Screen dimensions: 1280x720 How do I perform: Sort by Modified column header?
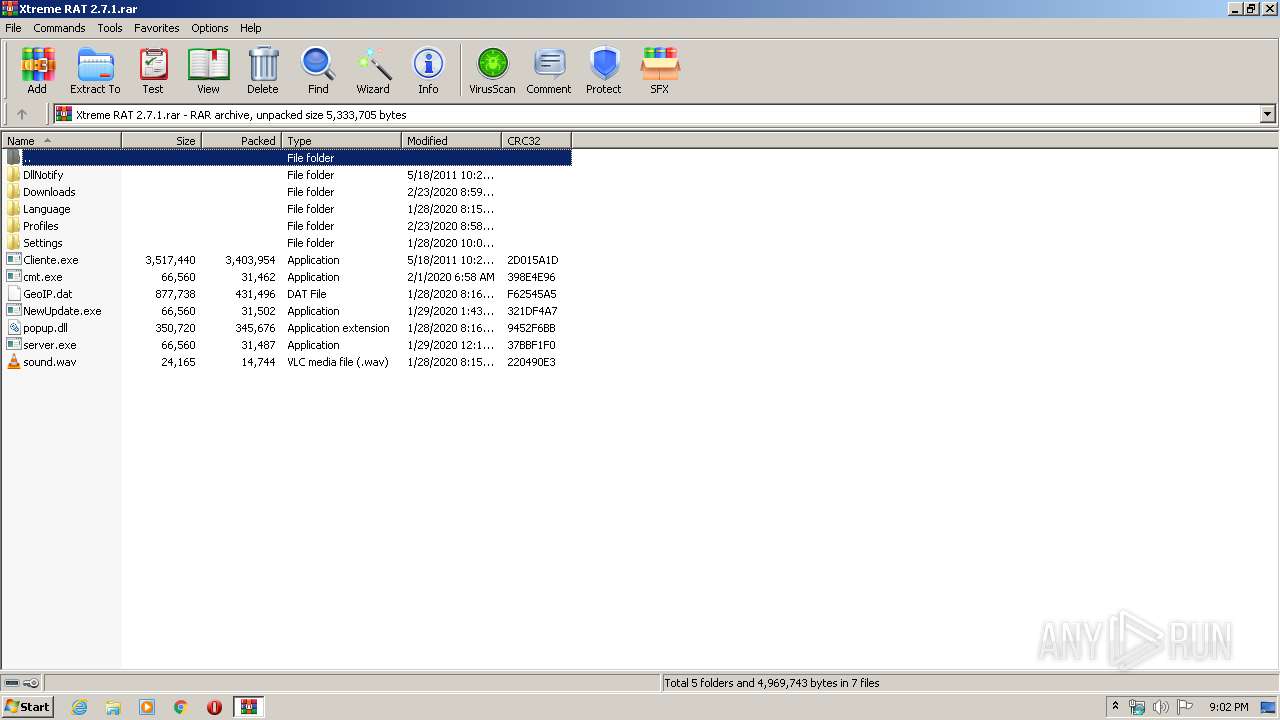pos(451,141)
